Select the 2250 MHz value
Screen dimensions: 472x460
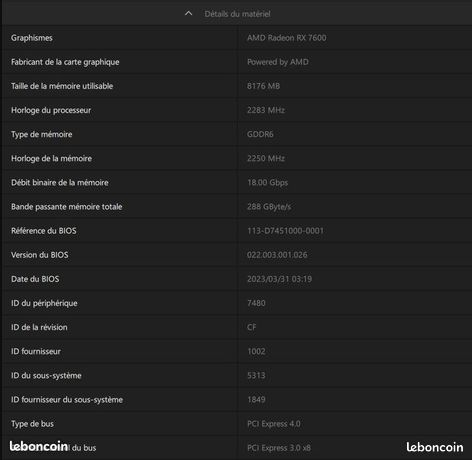(266, 158)
